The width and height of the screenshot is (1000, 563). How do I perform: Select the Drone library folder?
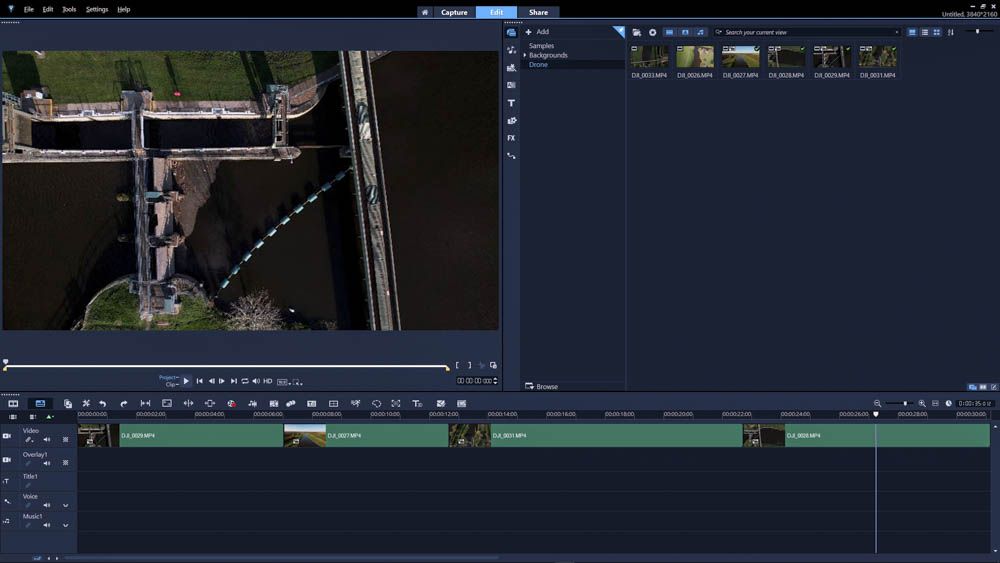tap(538, 65)
